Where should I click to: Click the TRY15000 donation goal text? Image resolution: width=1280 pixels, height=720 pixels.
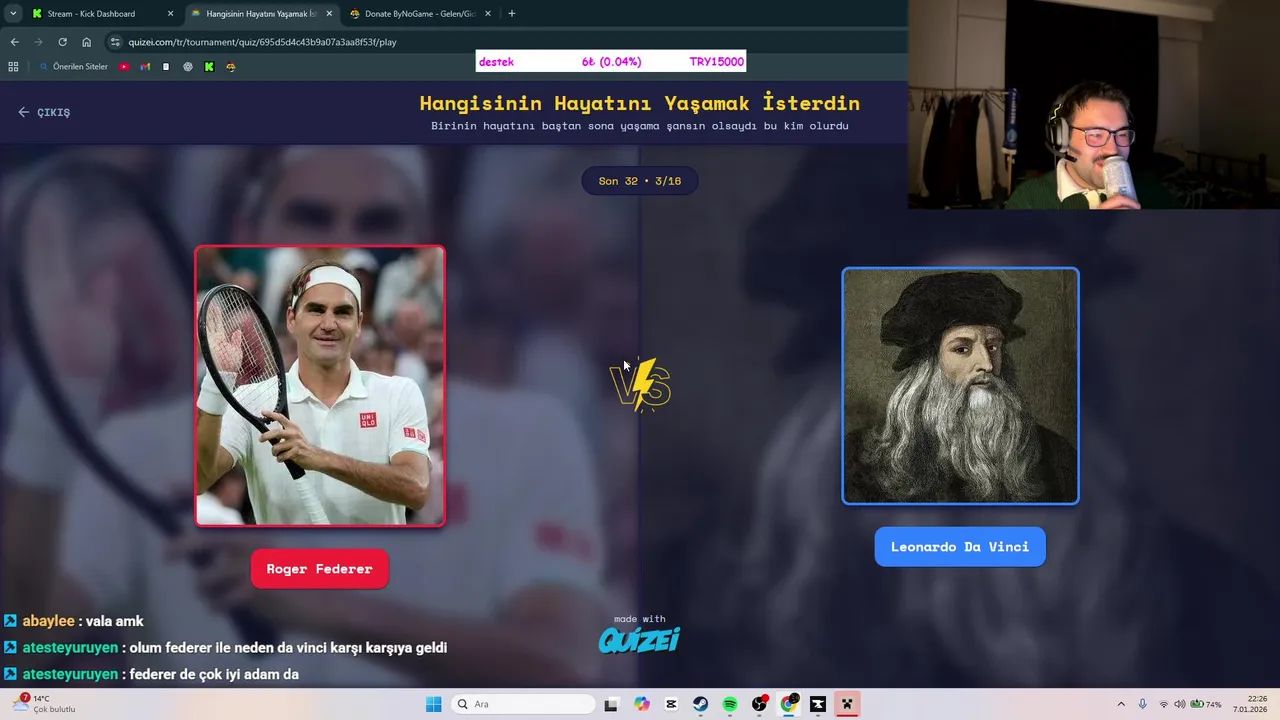click(716, 62)
